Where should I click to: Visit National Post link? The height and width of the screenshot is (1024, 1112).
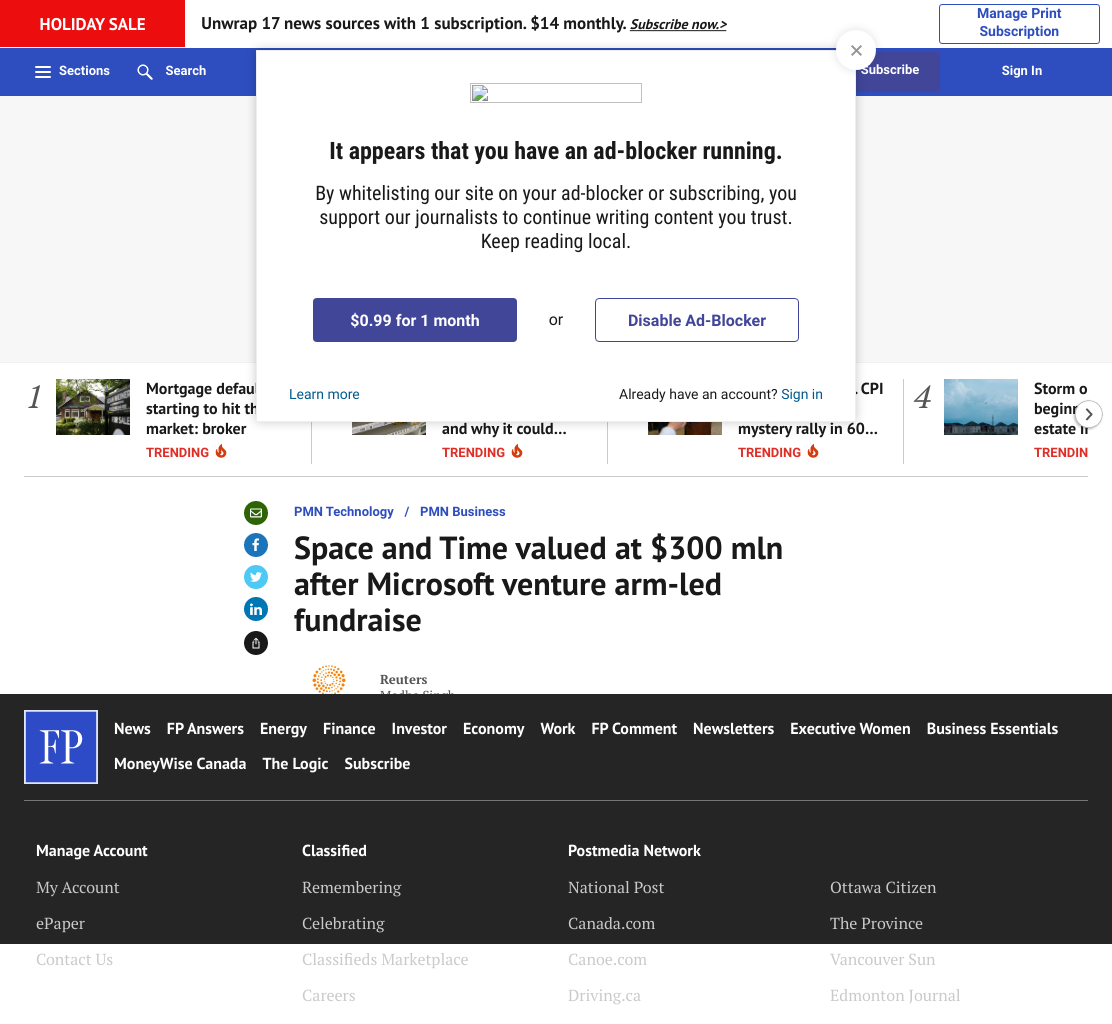pyautogui.click(x=616, y=888)
